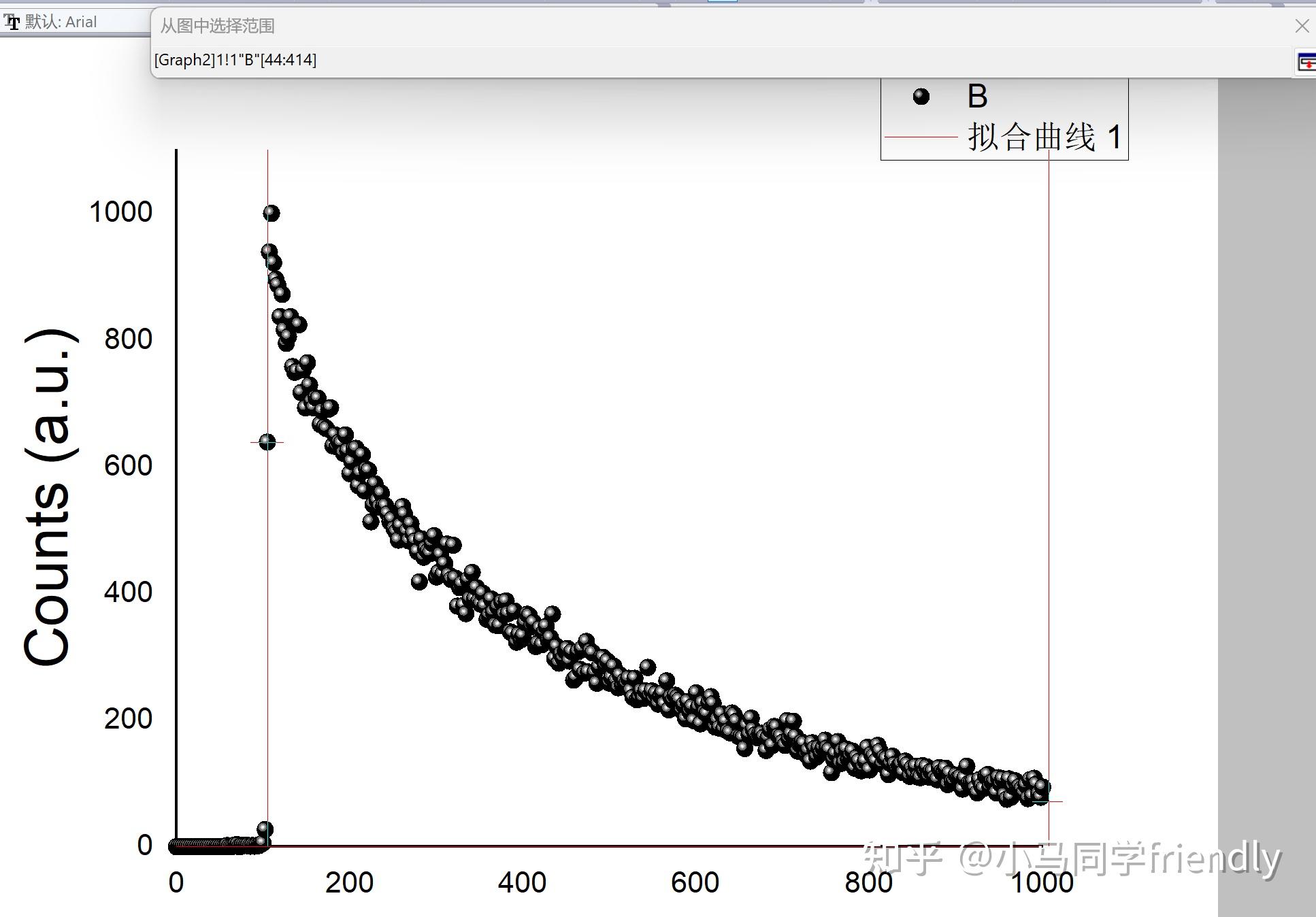Click the font type icon before Arial
Image resolution: width=1316 pixels, height=917 pixels.
[12, 22]
